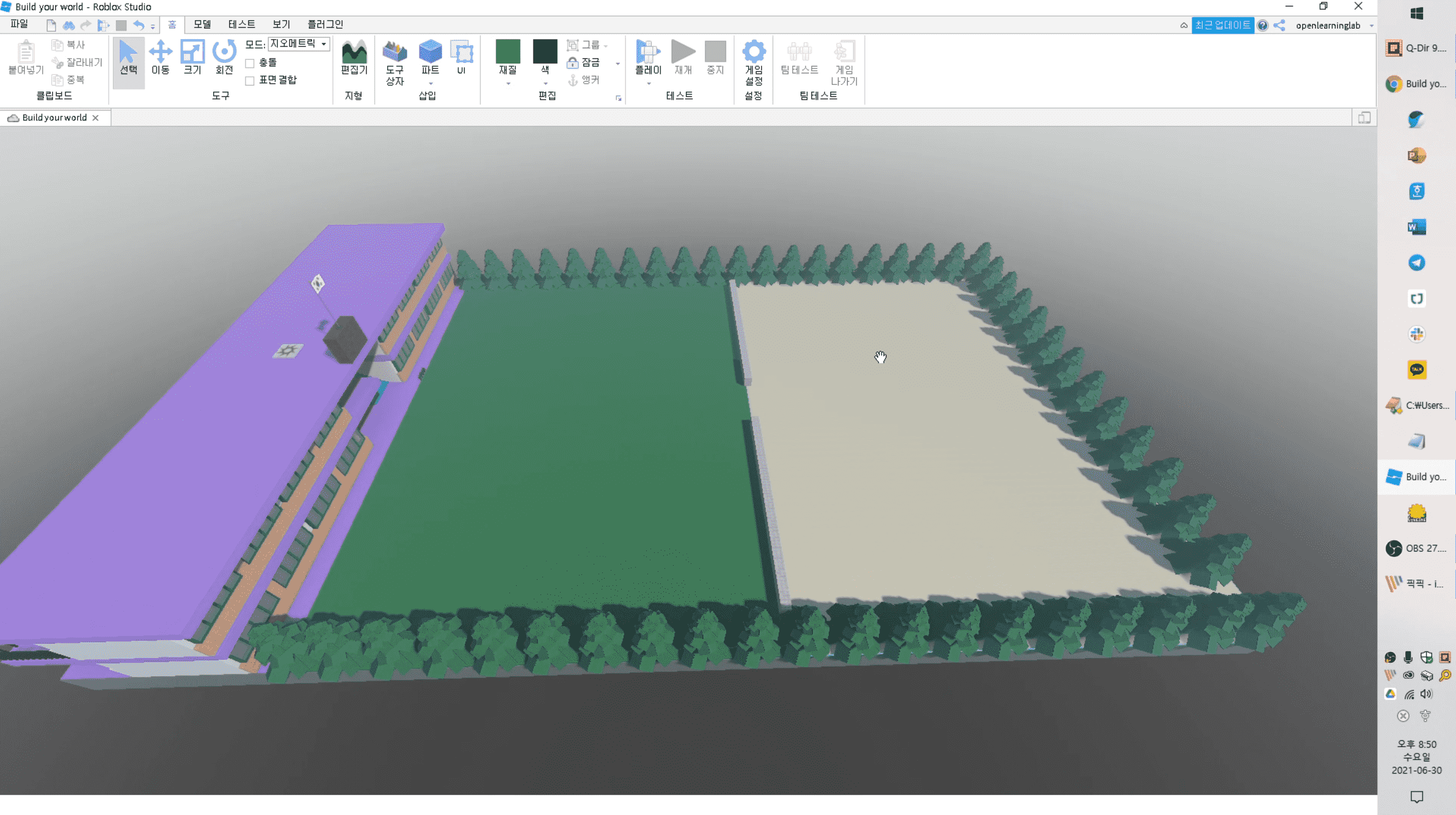Pick the Scale (크기) tool

[x=192, y=59]
